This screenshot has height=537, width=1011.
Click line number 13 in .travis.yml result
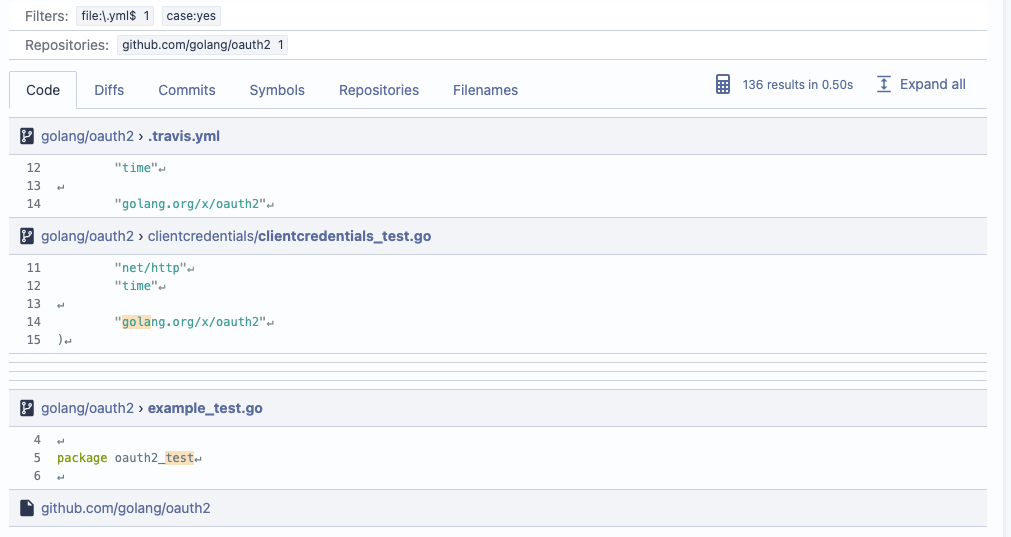coord(34,186)
